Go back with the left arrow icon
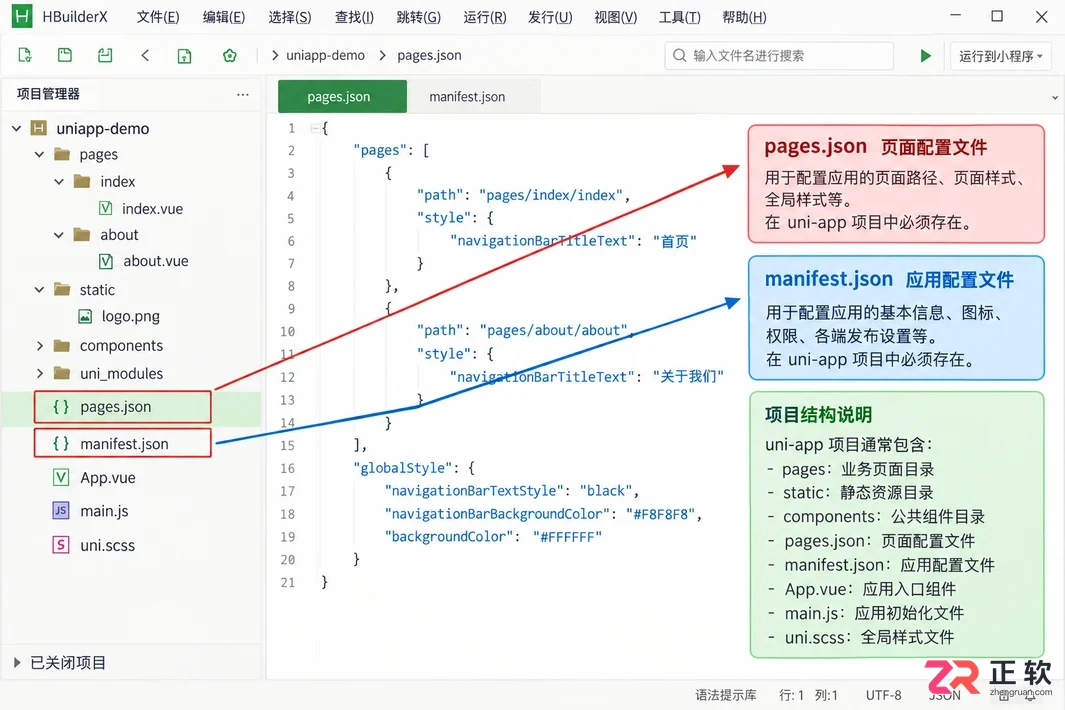 (145, 55)
